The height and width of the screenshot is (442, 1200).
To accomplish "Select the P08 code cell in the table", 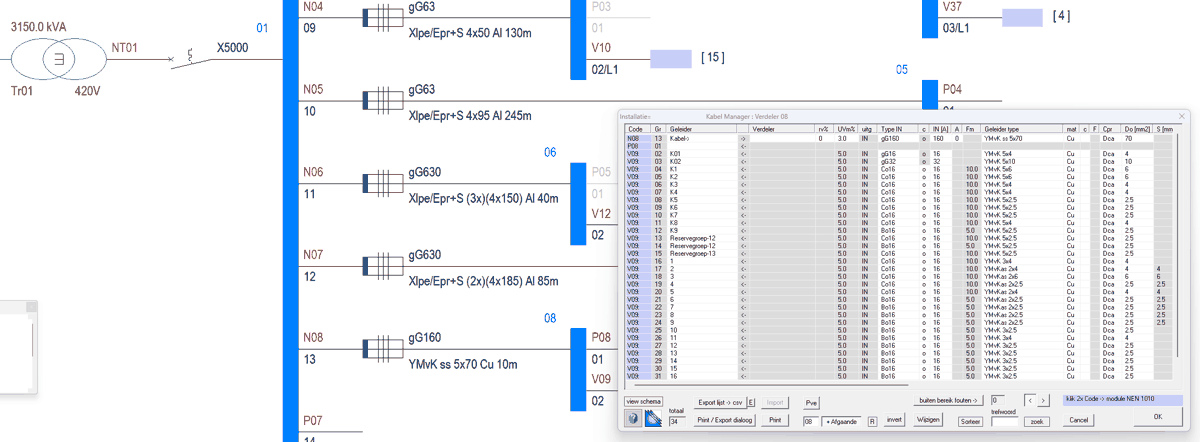I will click(637, 146).
